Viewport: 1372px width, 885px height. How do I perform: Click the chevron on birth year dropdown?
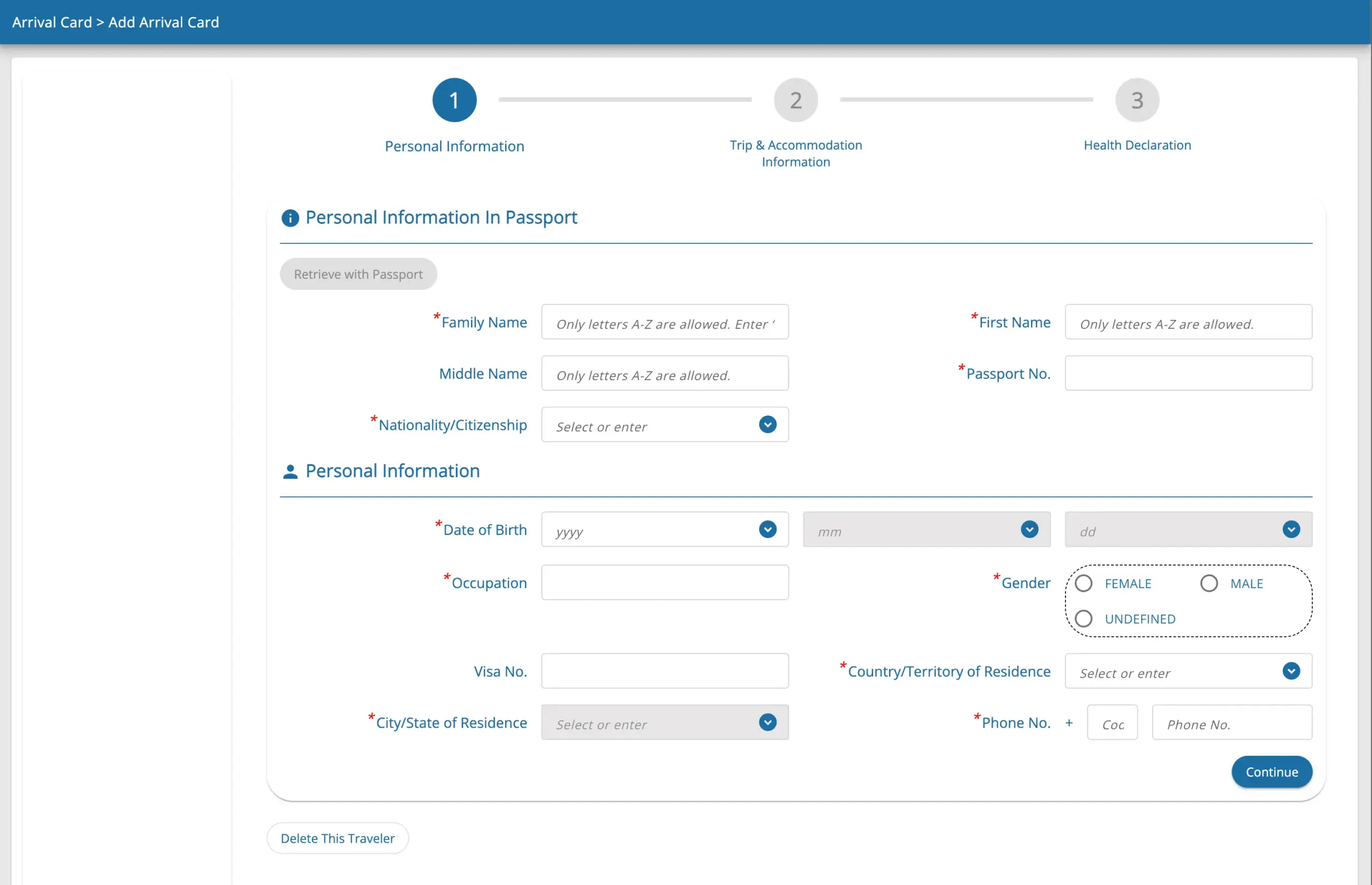pyautogui.click(x=767, y=529)
